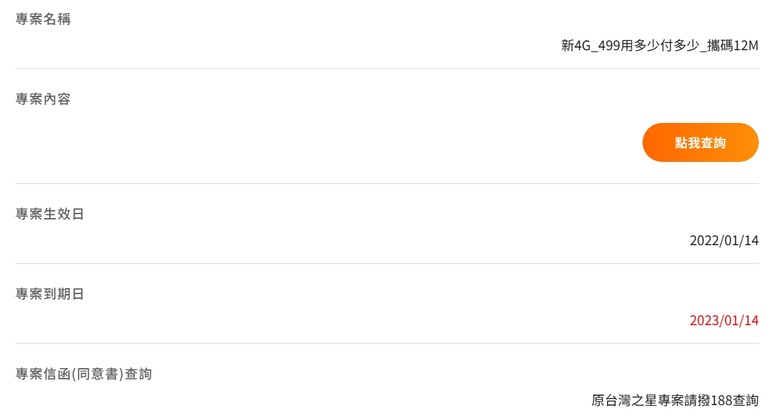Click the 專案信函(同意書)查詢 label
The height and width of the screenshot is (417, 780).
coord(84,374)
